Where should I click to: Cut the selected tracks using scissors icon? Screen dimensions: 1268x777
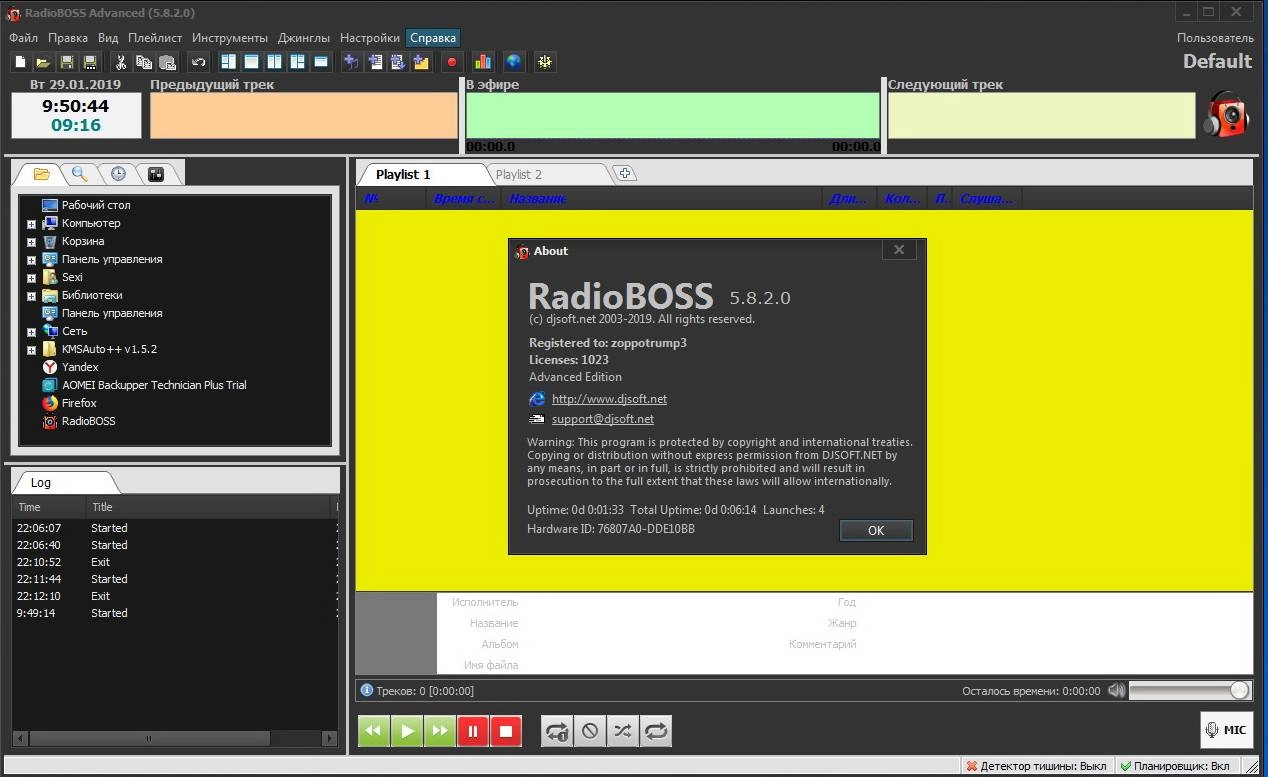point(120,62)
